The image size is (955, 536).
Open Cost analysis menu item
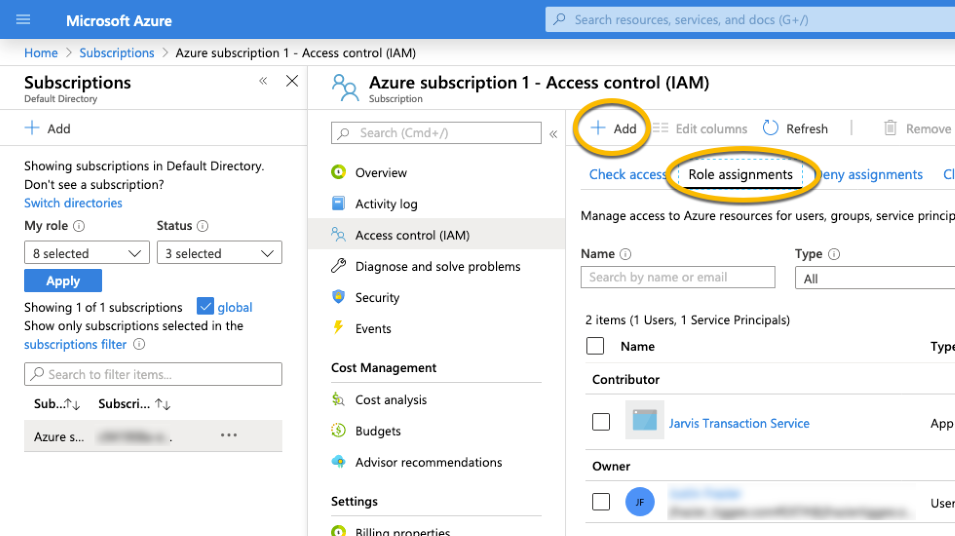point(391,400)
